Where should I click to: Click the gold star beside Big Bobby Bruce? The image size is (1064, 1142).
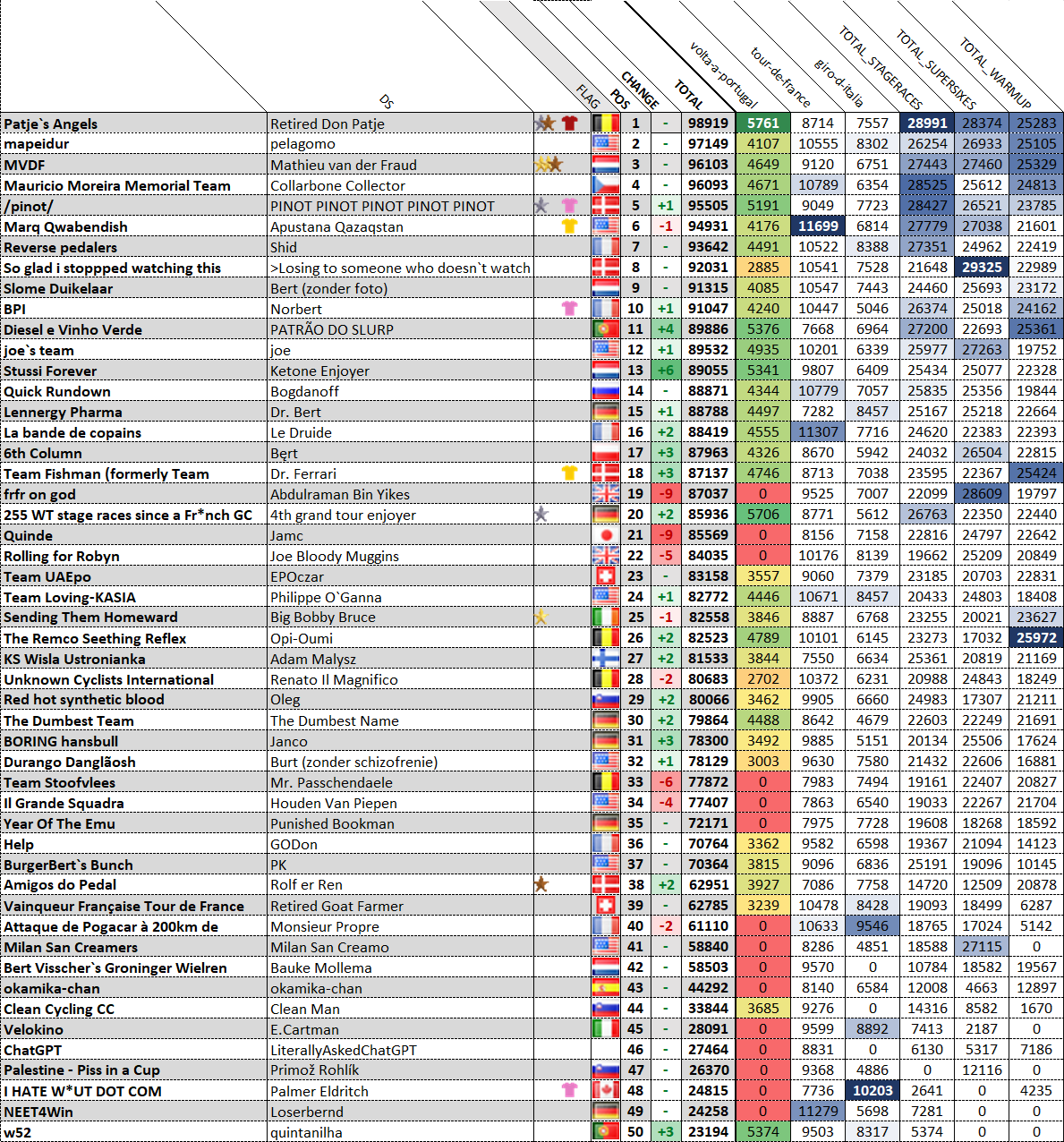click(x=541, y=617)
